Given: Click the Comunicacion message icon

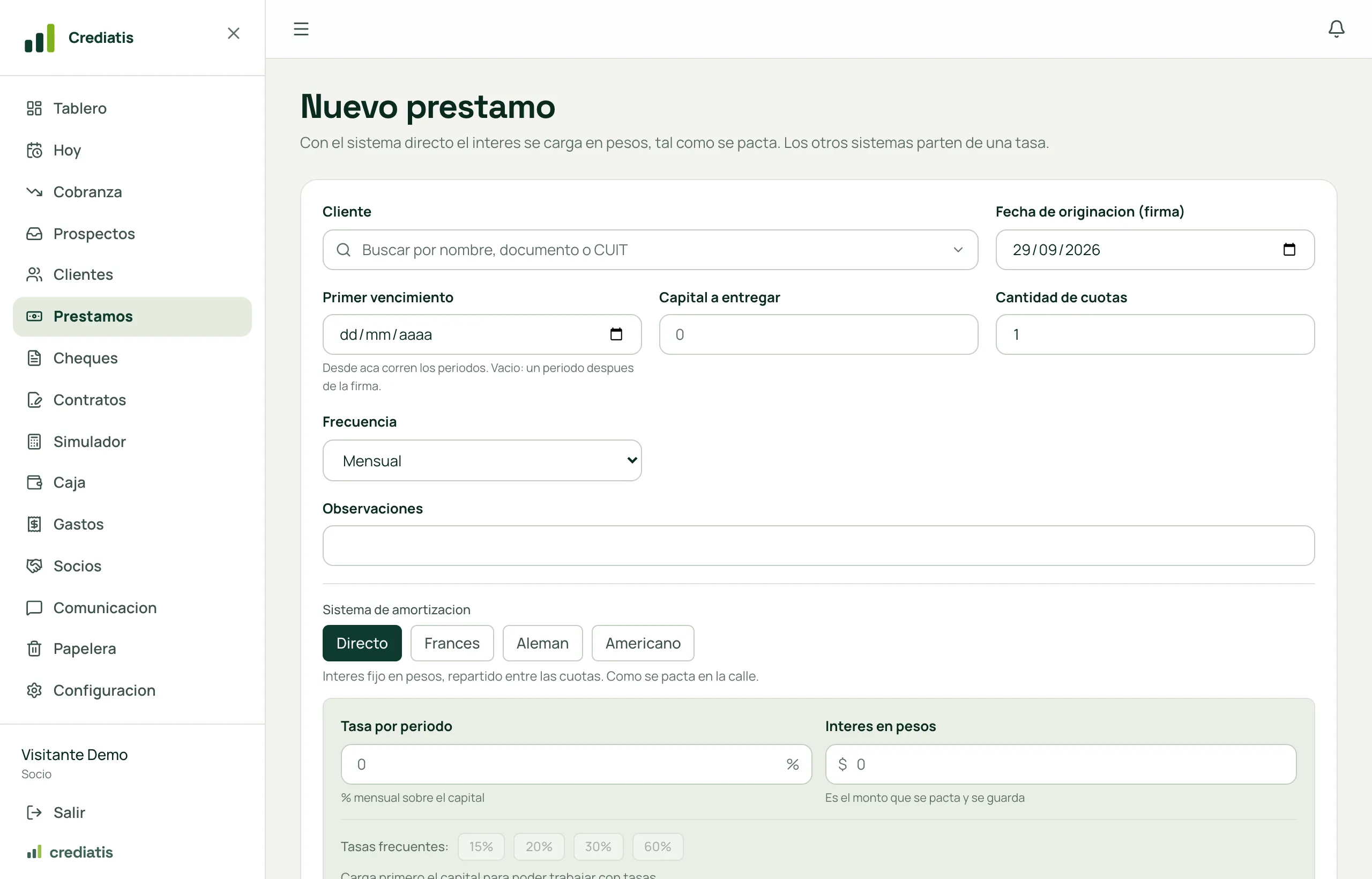Looking at the screenshot, I should (34, 607).
